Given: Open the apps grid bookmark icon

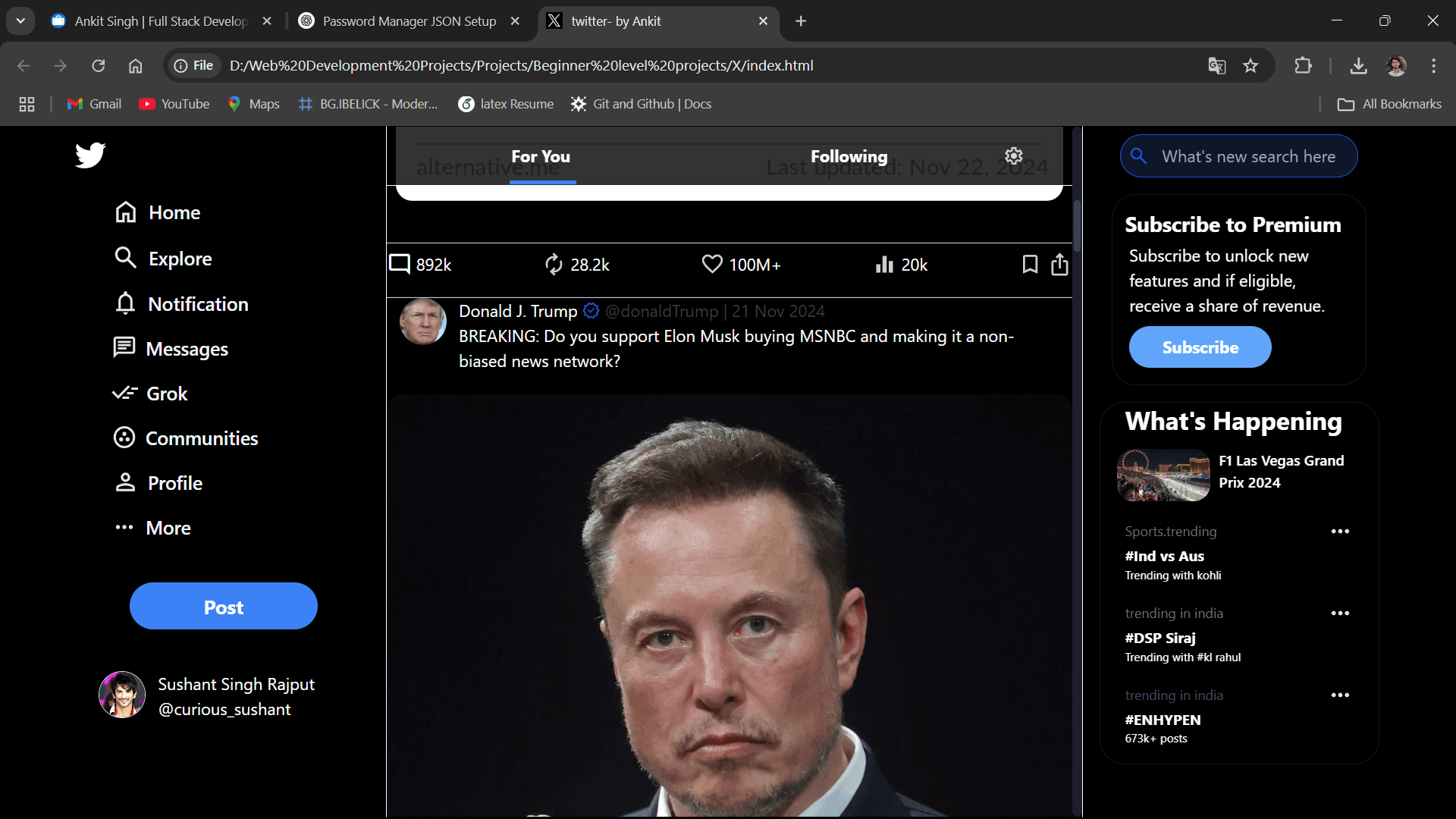Looking at the screenshot, I should click(27, 104).
